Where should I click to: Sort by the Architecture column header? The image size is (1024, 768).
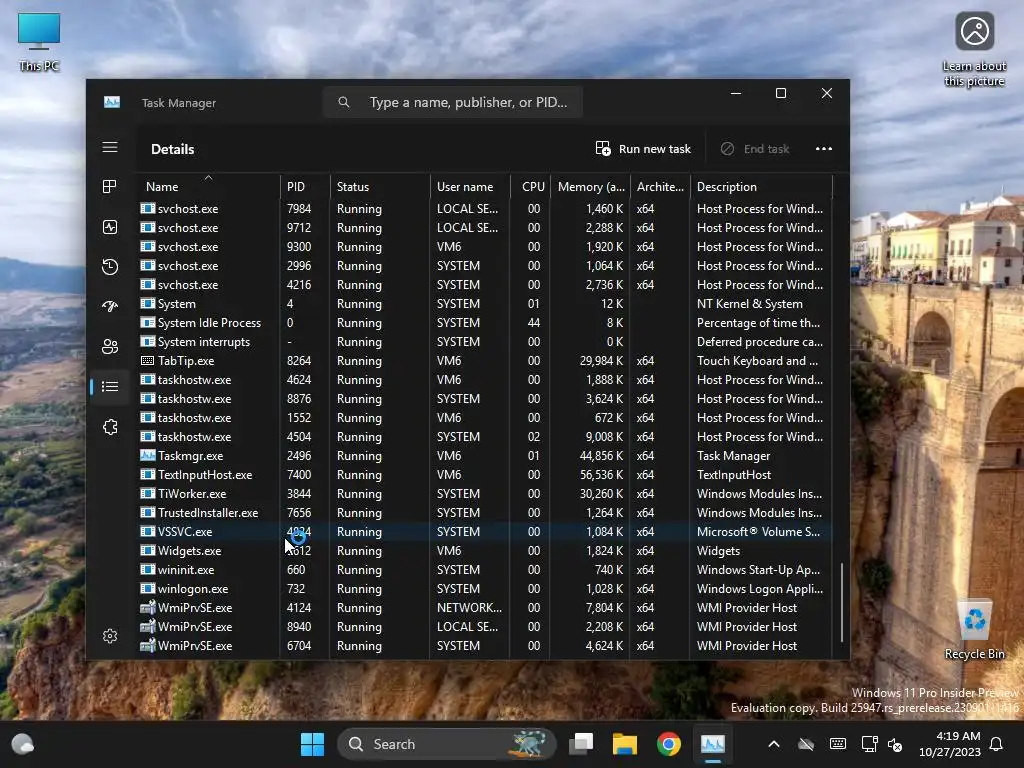[x=660, y=186]
